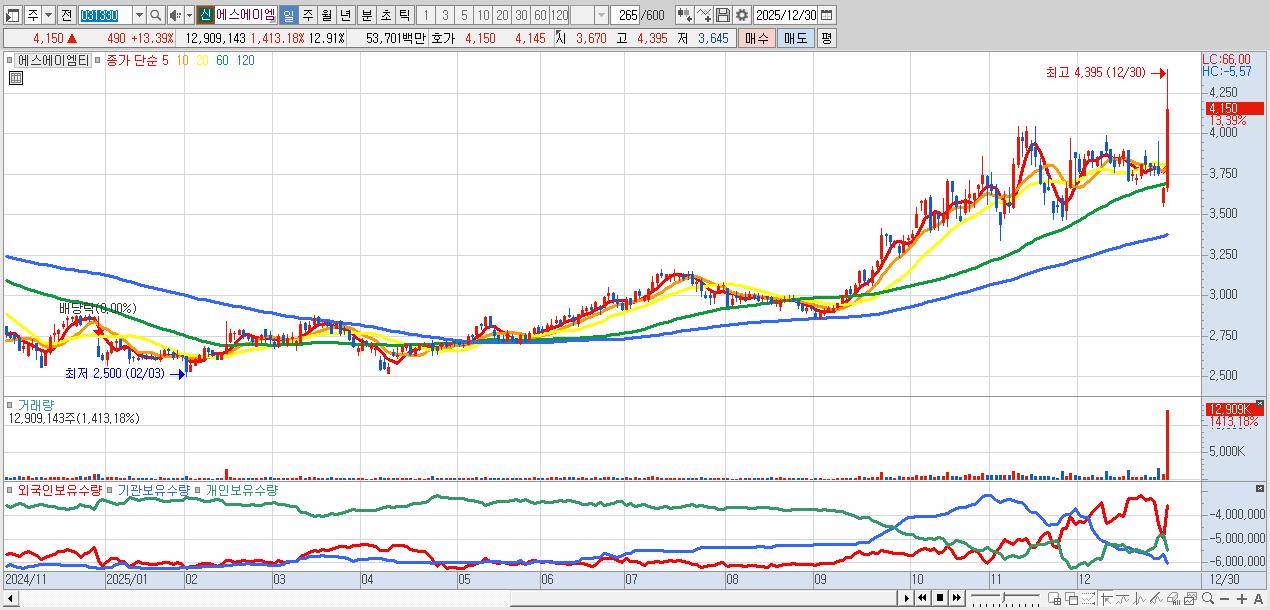The width and height of the screenshot is (1270, 610).
Task: Open the date calendar picker
Action: [827, 15]
